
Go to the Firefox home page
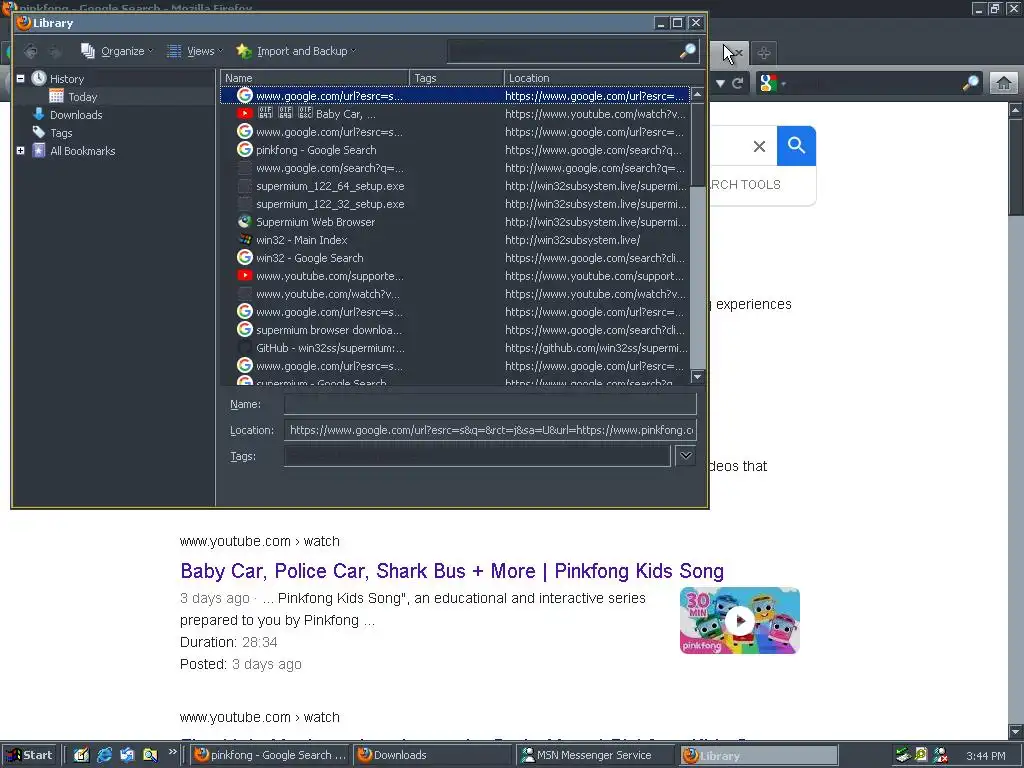pyautogui.click(x=1004, y=83)
